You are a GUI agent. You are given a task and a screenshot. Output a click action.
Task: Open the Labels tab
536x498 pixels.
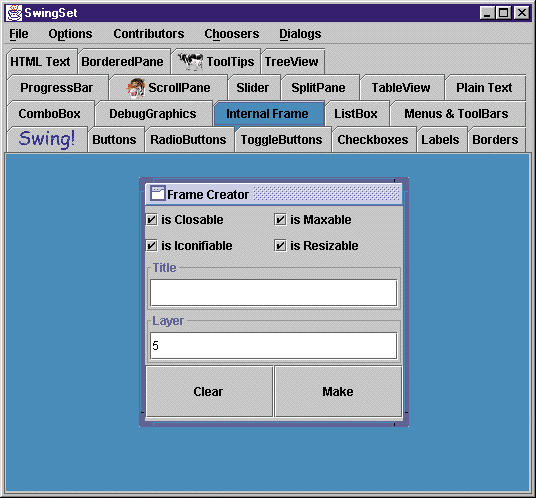point(442,139)
